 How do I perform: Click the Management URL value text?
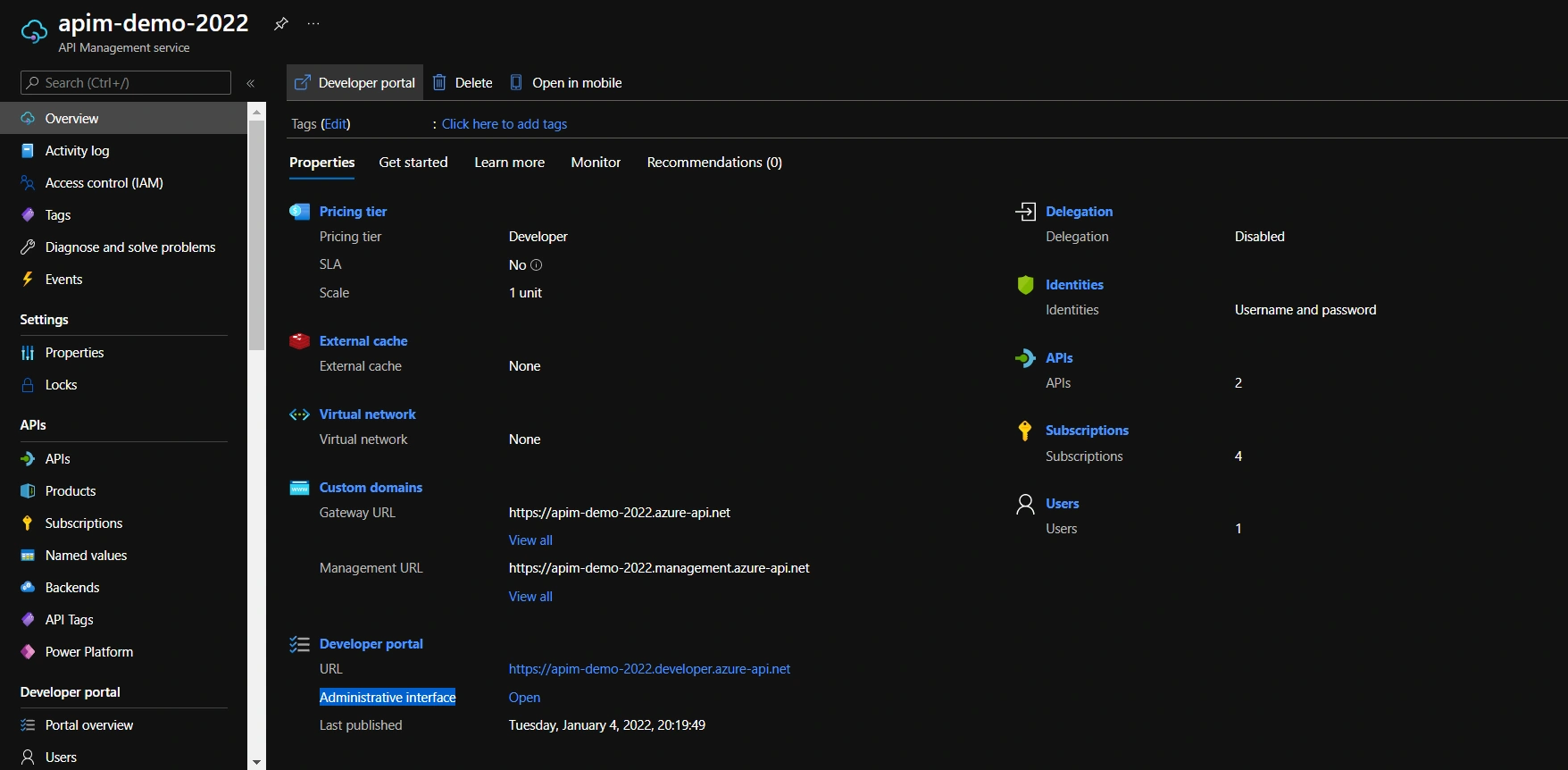(x=659, y=568)
